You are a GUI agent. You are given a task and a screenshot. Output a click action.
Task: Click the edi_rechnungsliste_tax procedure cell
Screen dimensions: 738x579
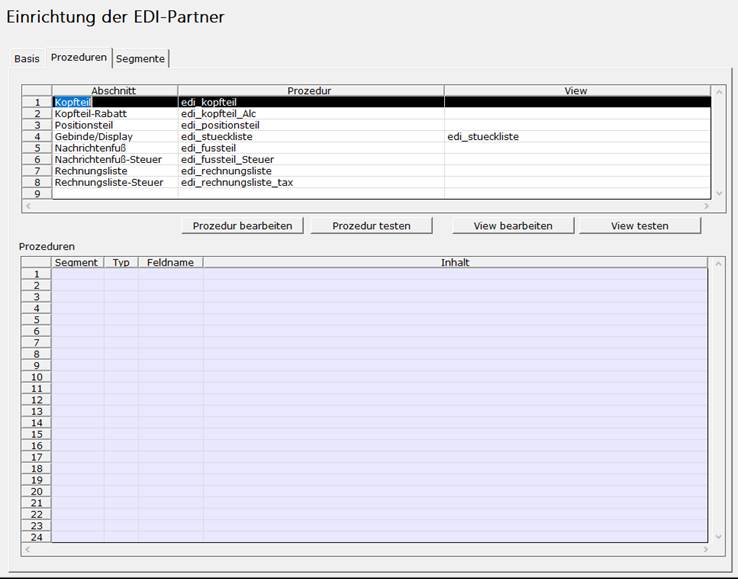pyautogui.click(x=311, y=182)
